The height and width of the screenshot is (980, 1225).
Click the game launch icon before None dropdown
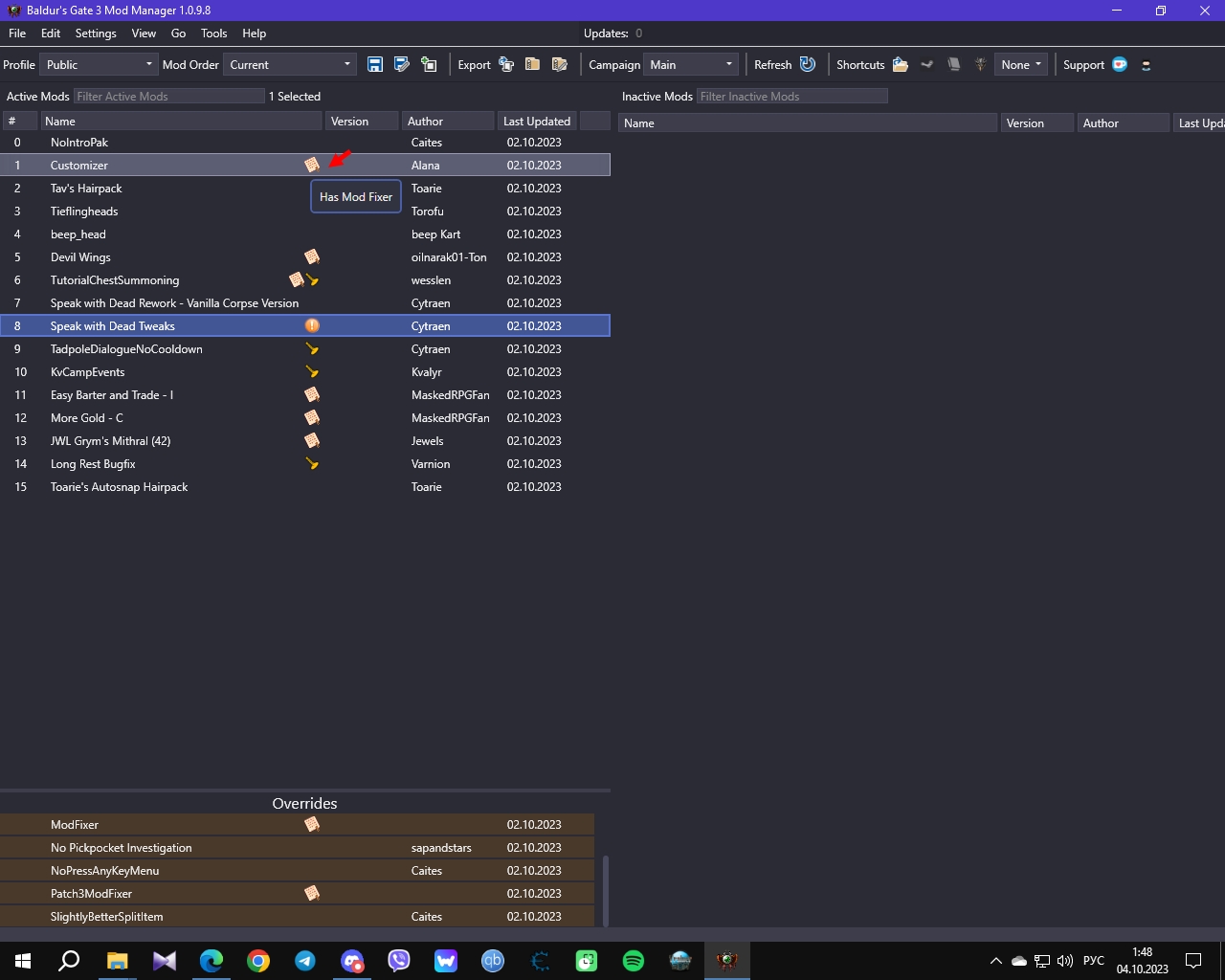pyautogui.click(x=981, y=64)
